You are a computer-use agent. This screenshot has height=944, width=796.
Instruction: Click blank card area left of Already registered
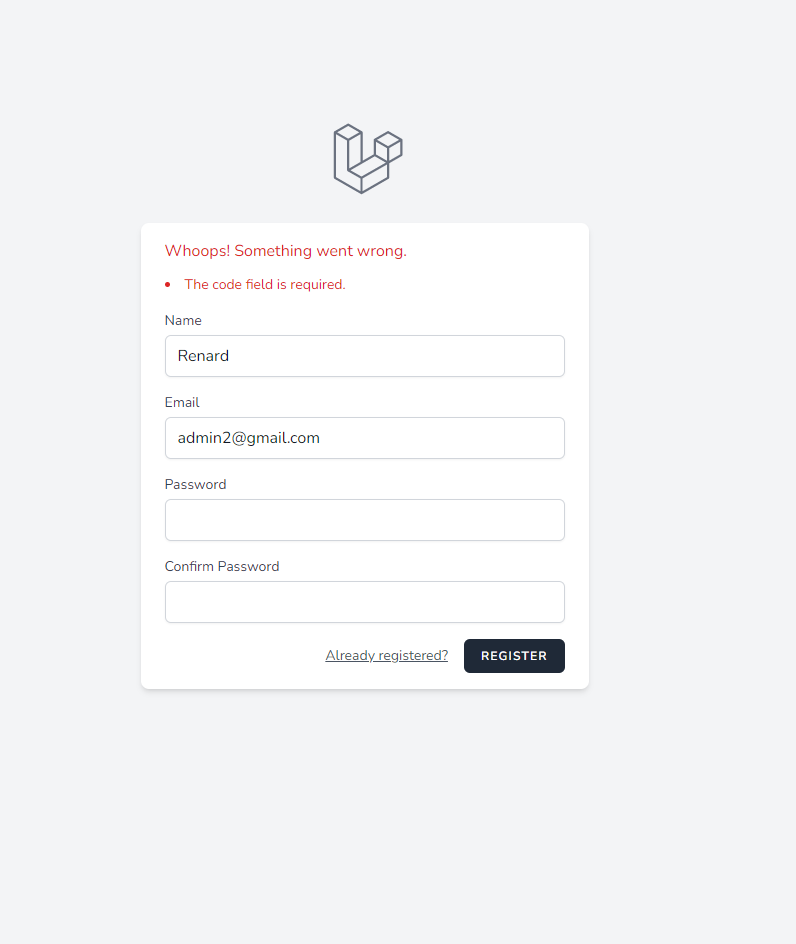coord(241,656)
